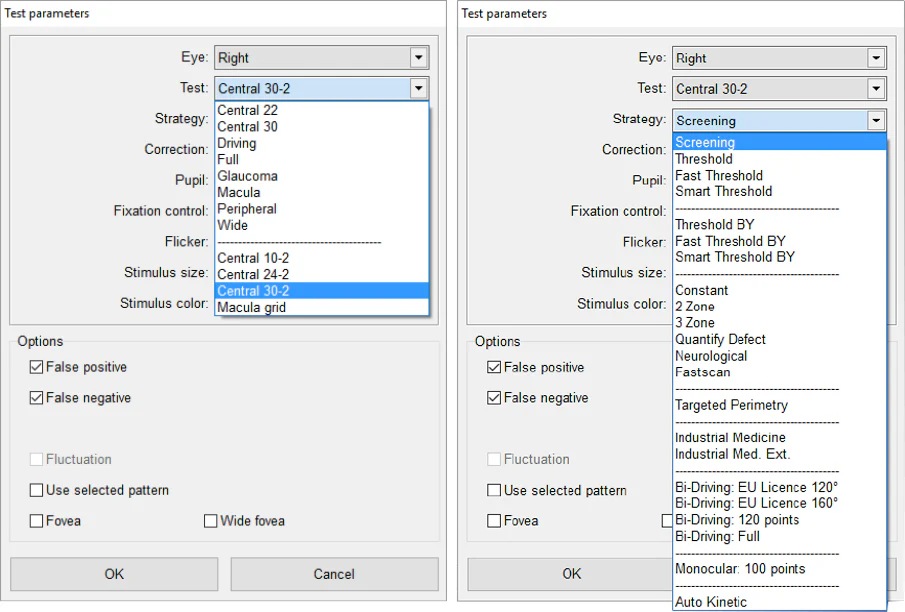The image size is (905, 612).
Task: Choose Industrial Med. Ext. strategy
Action: point(779,454)
